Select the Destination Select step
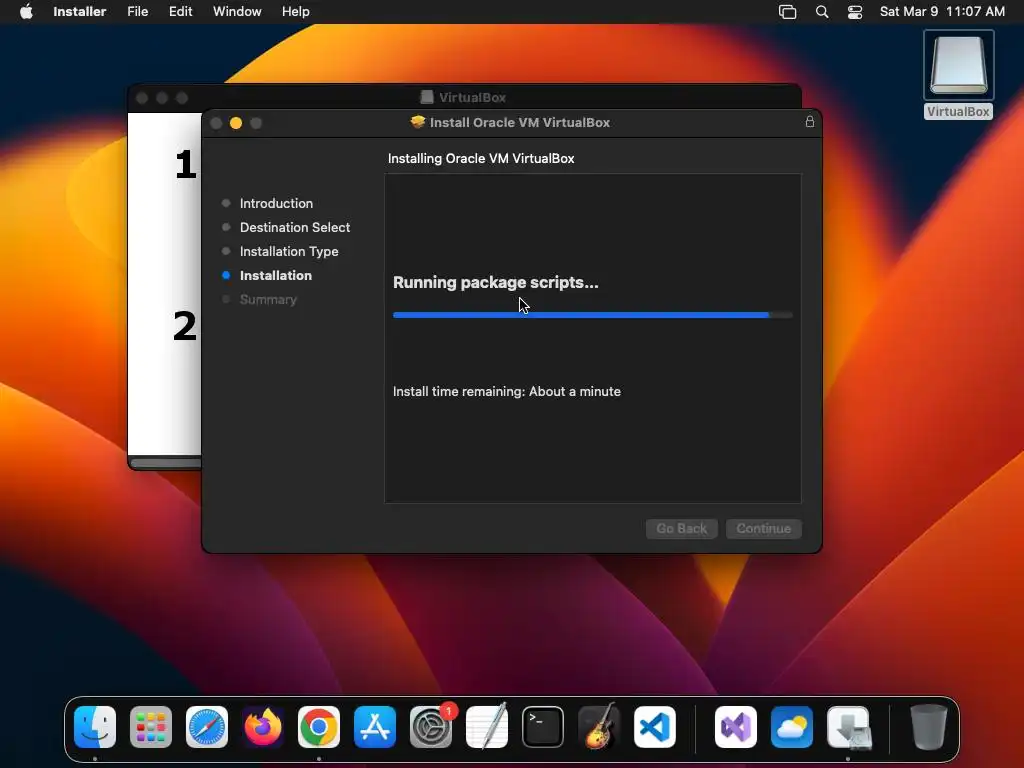The image size is (1024, 768). tap(295, 227)
